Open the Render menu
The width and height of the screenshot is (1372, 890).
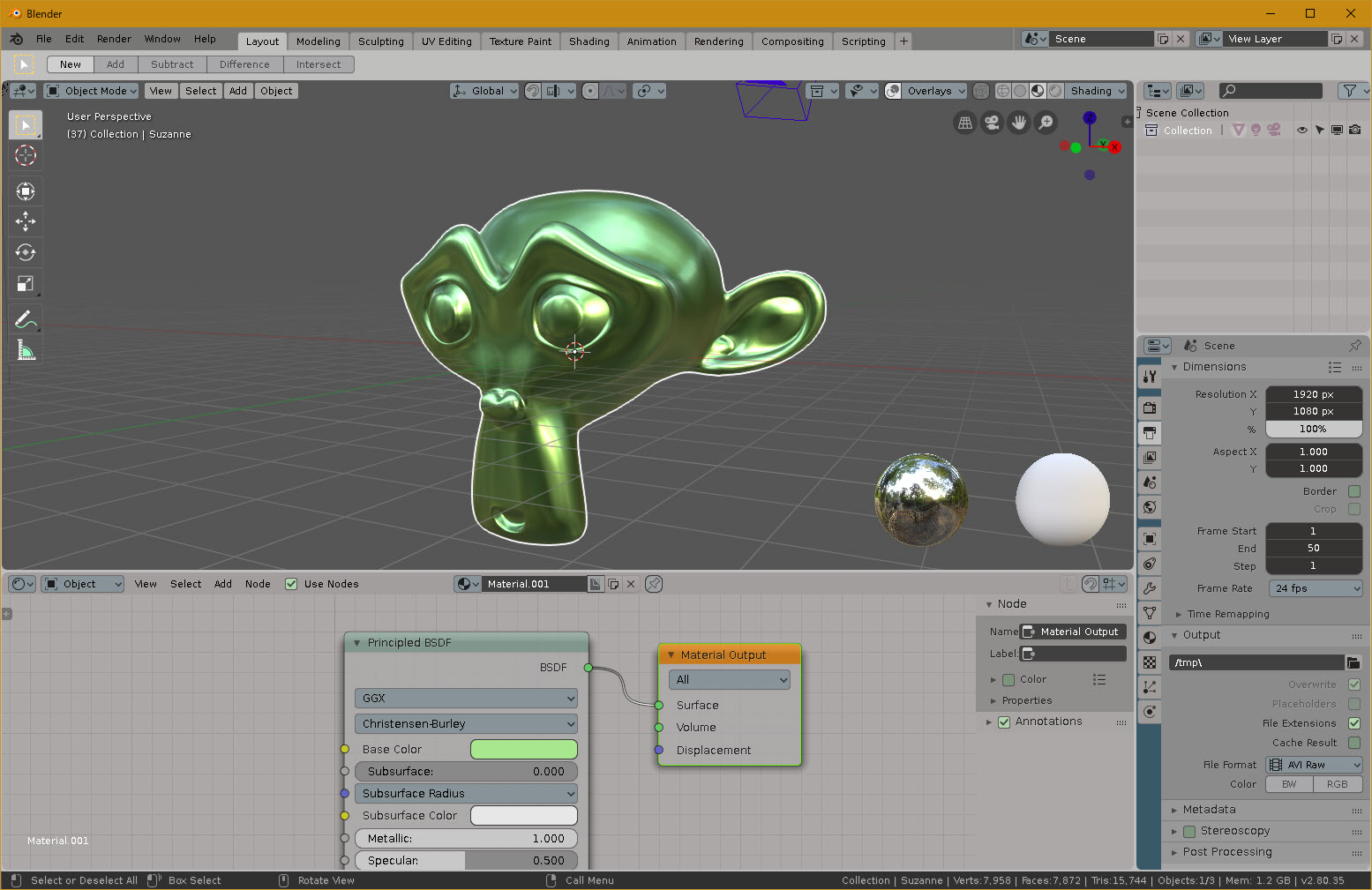pyautogui.click(x=114, y=39)
